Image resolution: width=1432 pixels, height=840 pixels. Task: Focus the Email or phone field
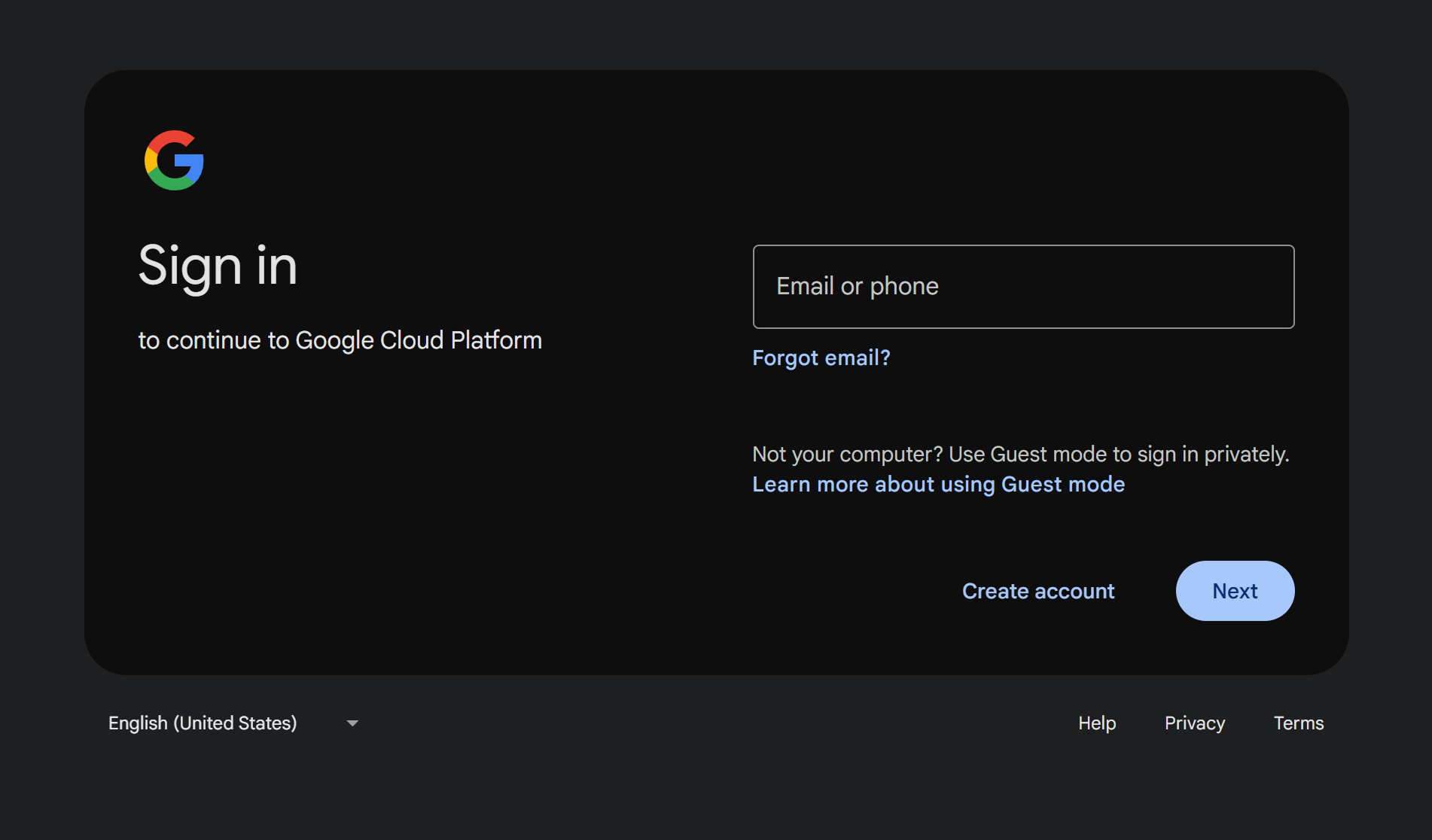1023,287
